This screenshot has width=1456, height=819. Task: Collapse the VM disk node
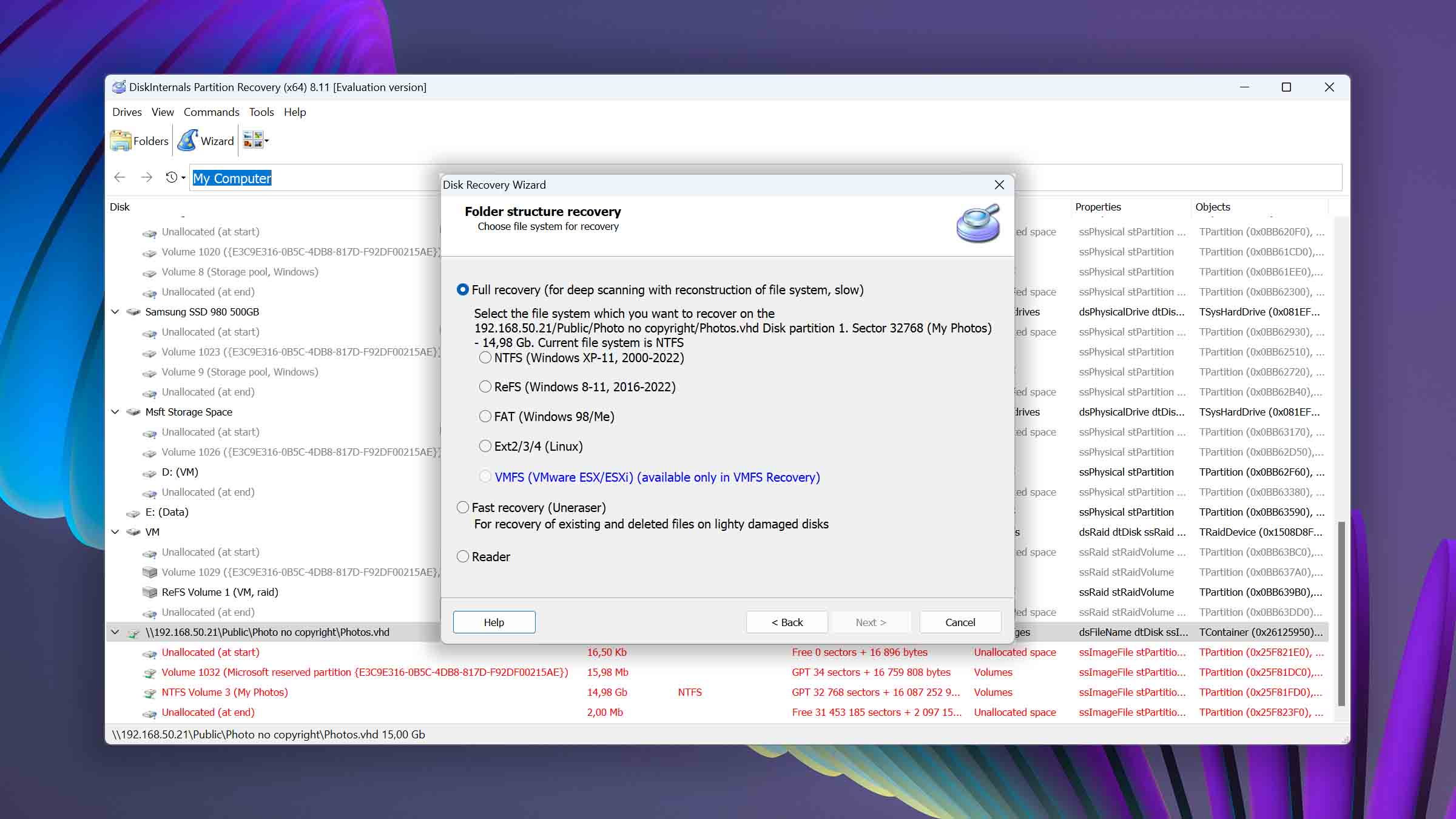tap(115, 532)
